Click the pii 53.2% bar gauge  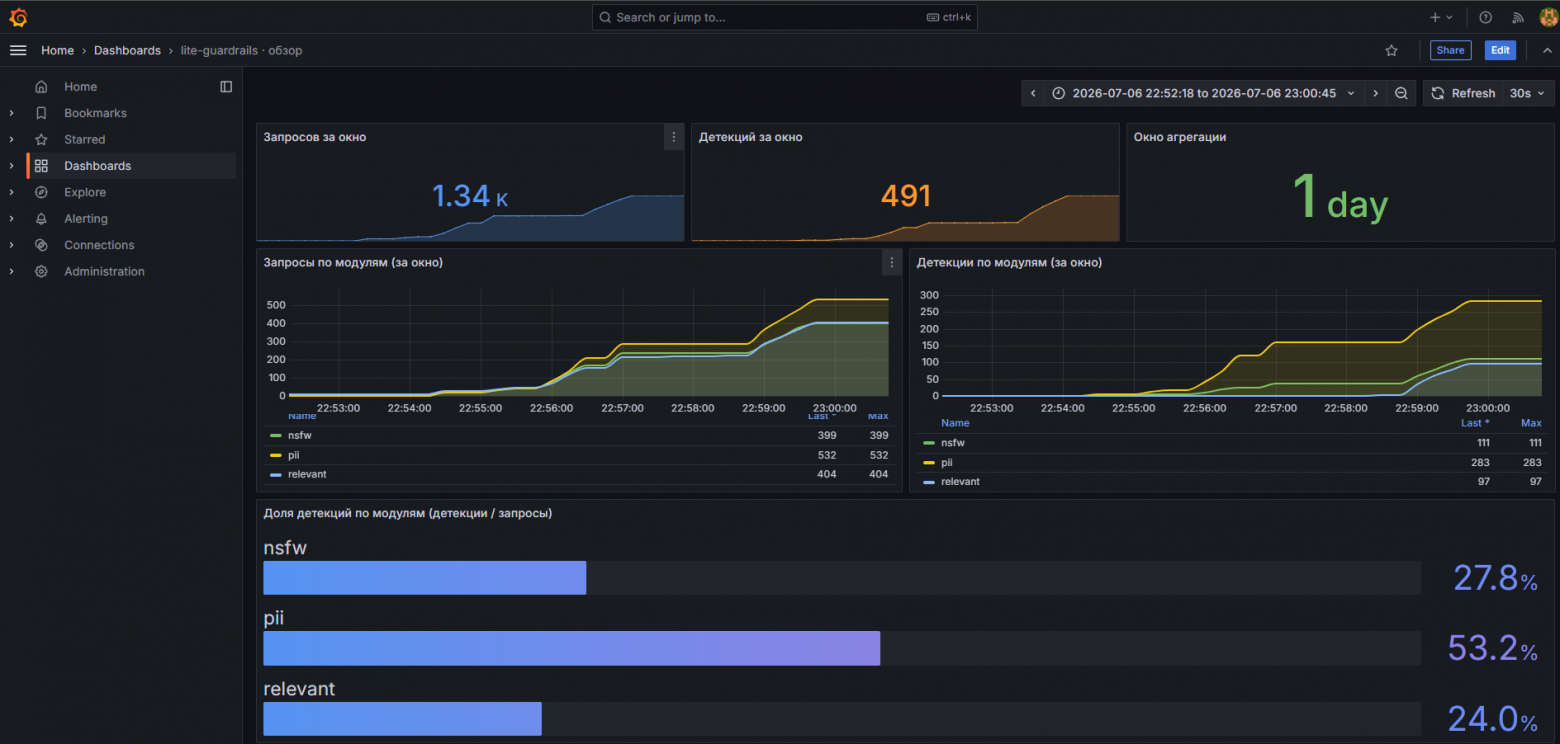pos(842,648)
